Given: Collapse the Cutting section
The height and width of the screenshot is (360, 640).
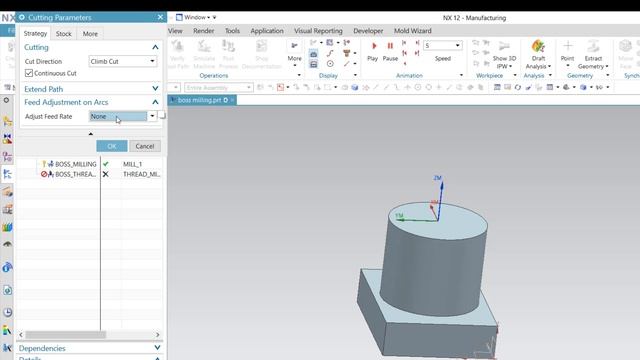Looking at the screenshot, I should click(x=155, y=47).
